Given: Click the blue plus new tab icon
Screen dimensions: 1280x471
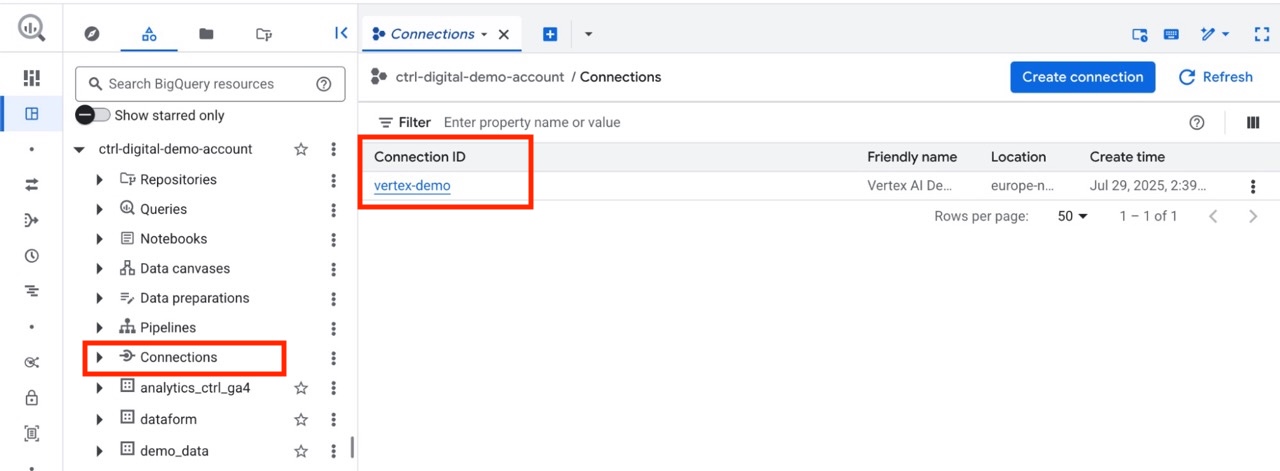Looking at the screenshot, I should 550,34.
